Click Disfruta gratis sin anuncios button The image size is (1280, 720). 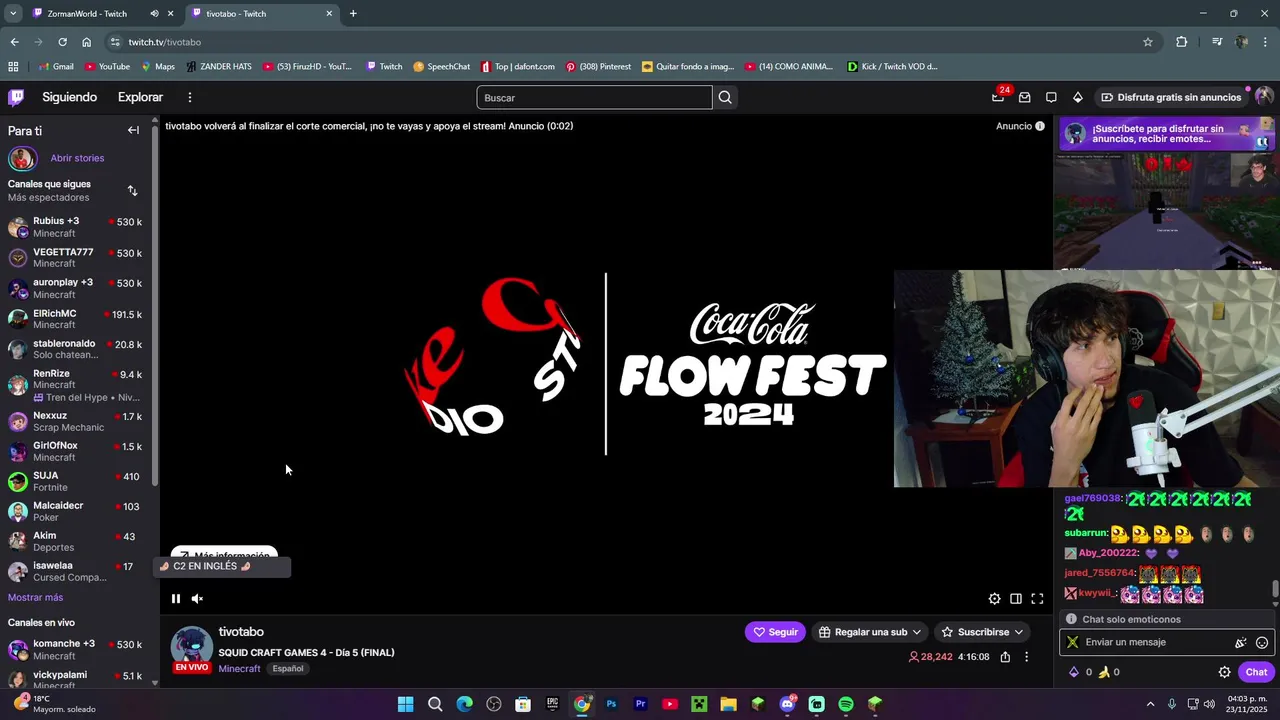1170,97
